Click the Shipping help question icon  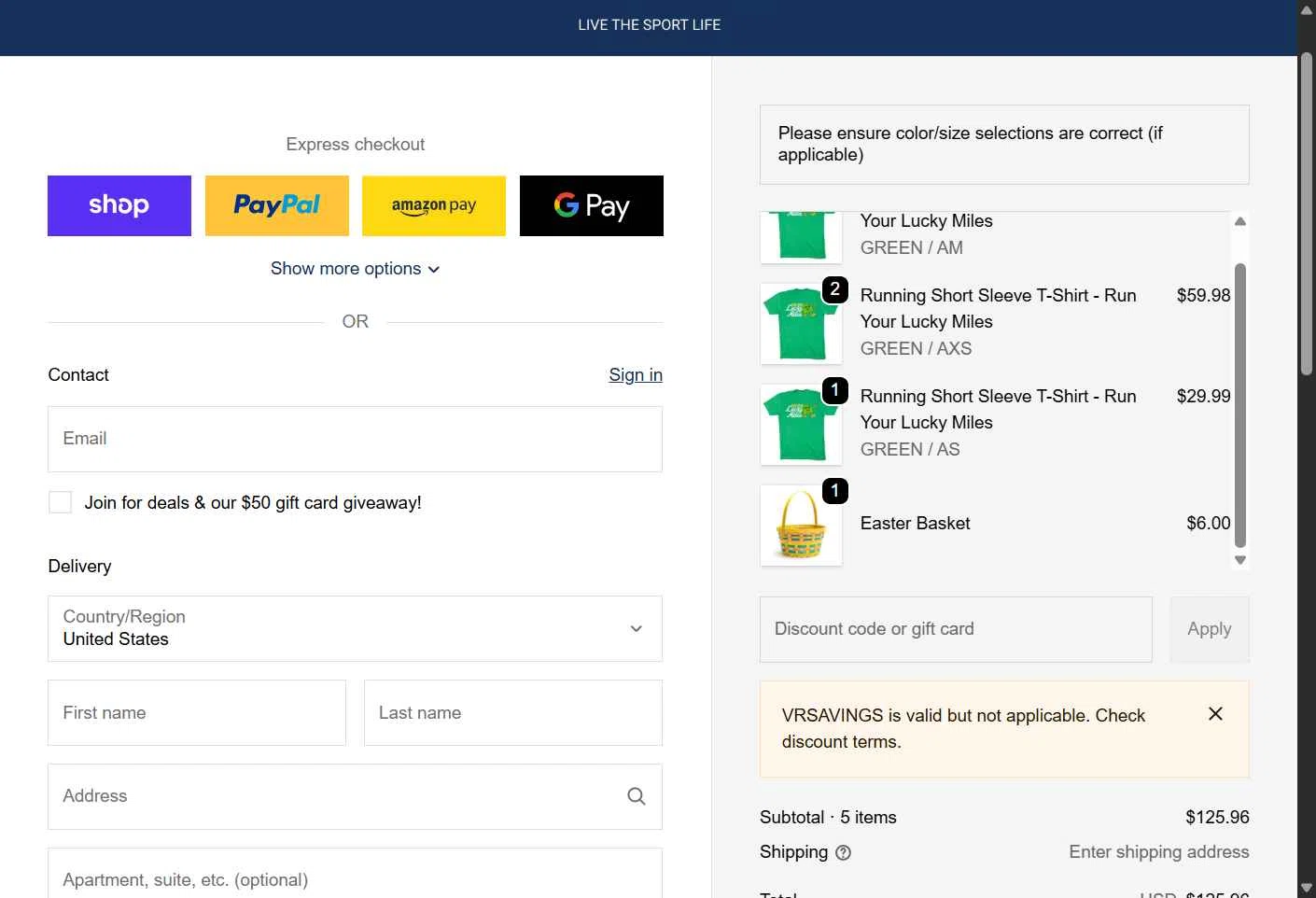click(843, 852)
